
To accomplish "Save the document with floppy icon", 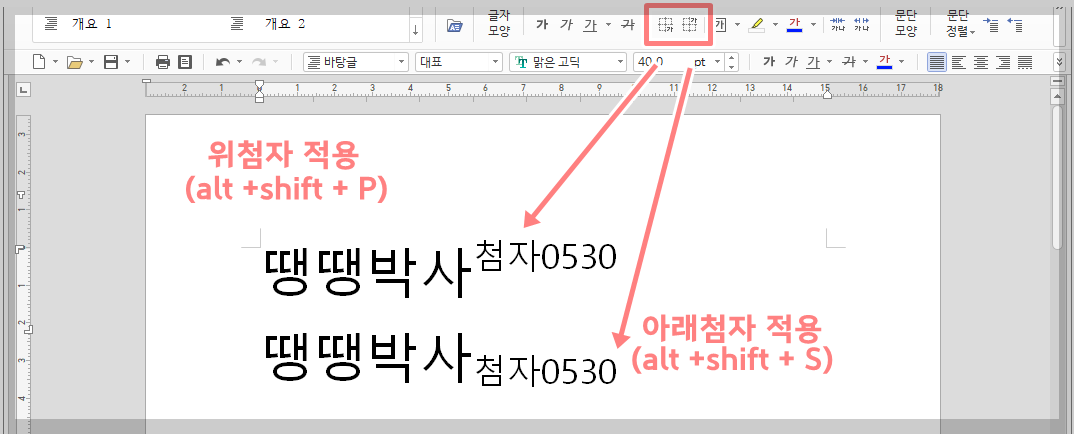I will (111, 62).
